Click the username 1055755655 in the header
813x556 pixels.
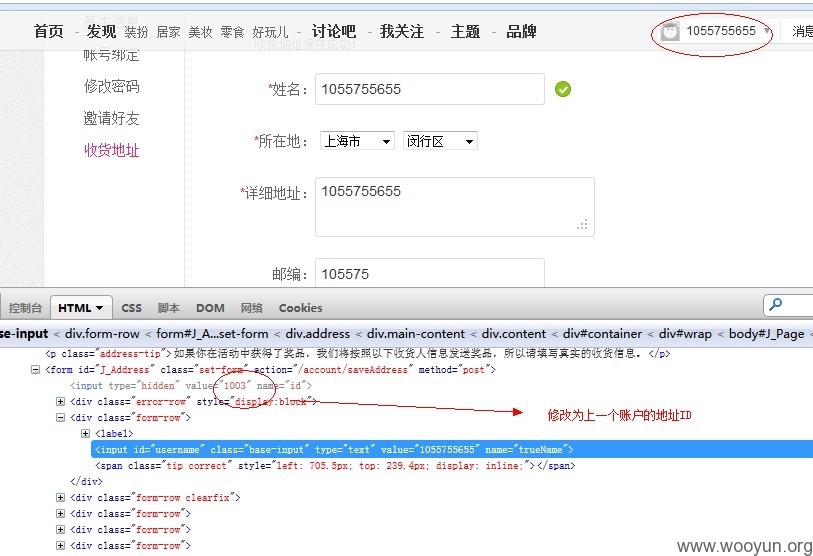(721, 31)
